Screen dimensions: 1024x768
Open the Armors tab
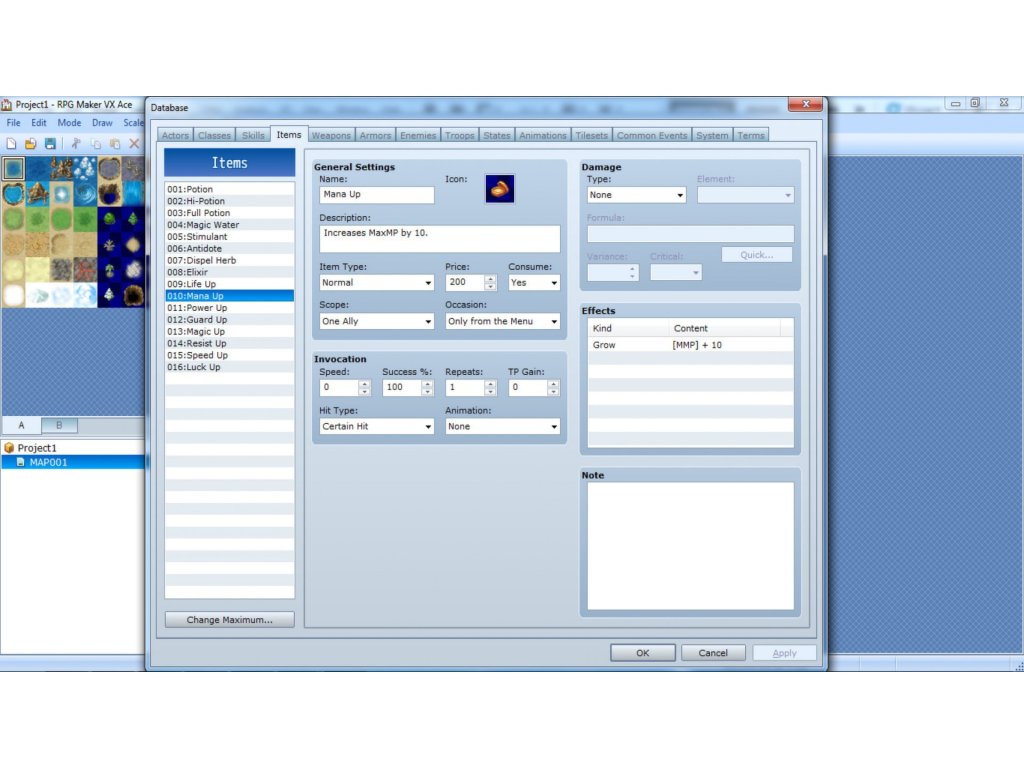coord(376,135)
